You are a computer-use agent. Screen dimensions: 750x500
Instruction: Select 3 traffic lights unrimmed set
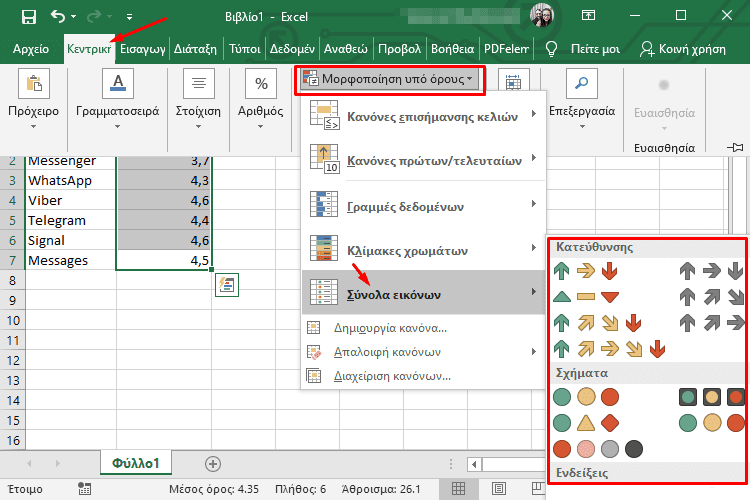point(585,397)
